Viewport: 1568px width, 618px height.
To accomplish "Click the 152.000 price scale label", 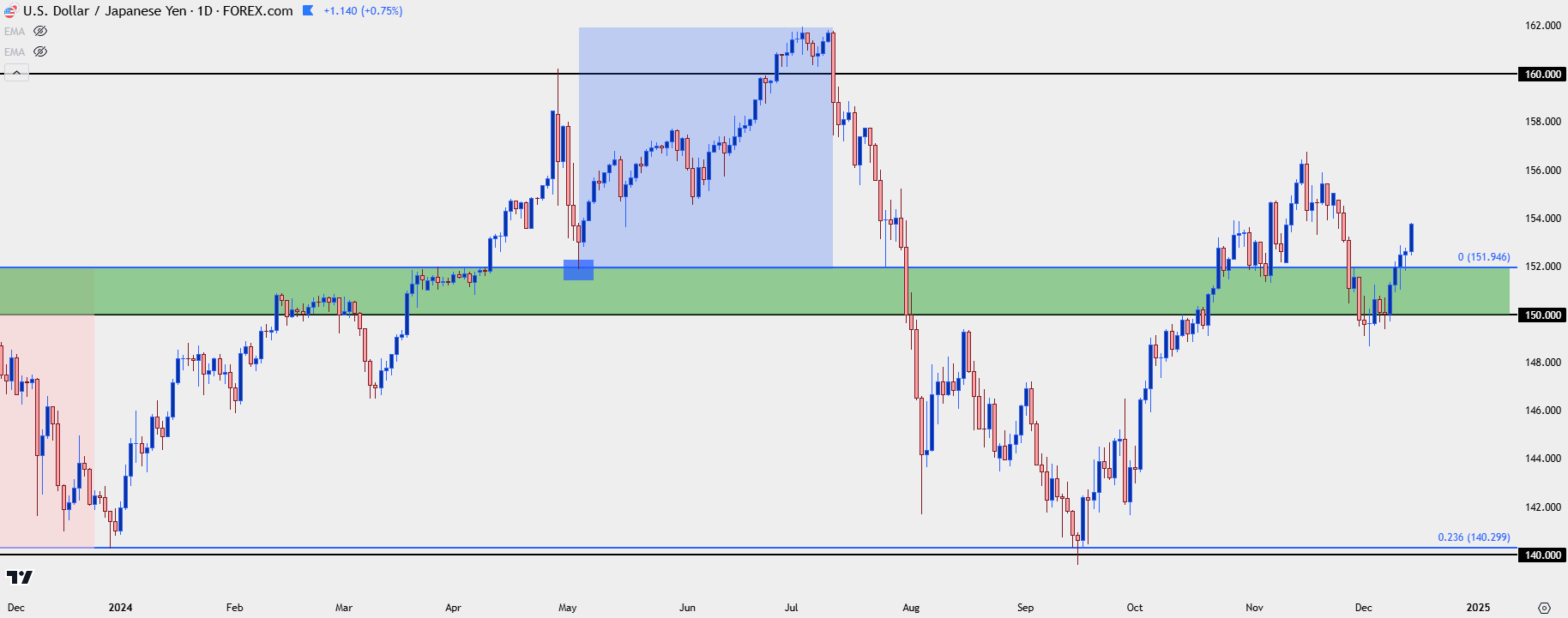I will (x=1542, y=267).
